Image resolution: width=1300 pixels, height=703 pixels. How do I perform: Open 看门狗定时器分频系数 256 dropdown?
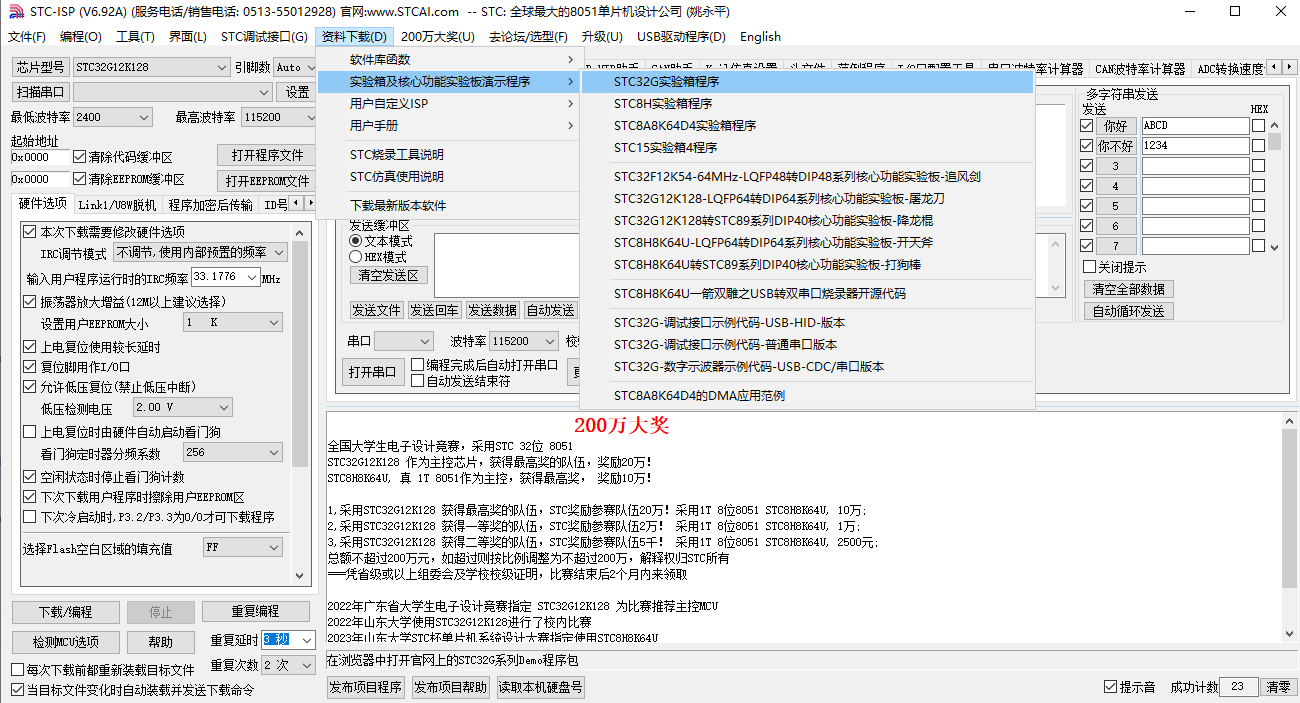click(232, 452)
